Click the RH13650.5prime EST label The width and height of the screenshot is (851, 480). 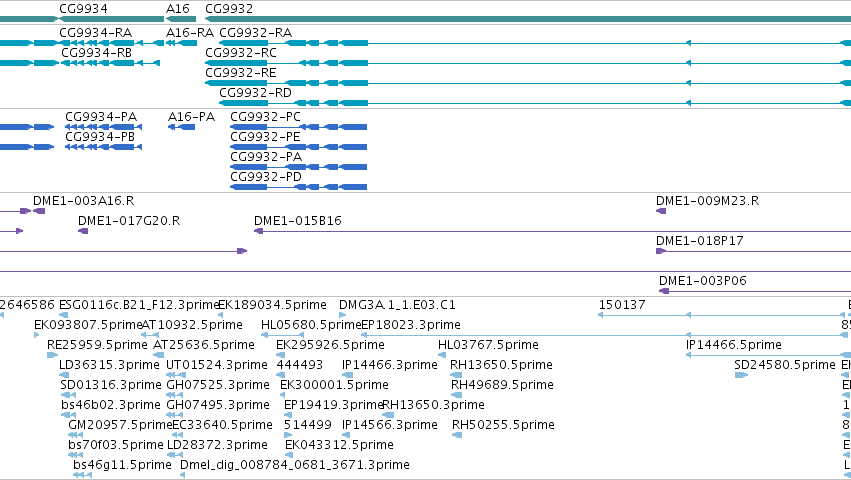[501, 365]
